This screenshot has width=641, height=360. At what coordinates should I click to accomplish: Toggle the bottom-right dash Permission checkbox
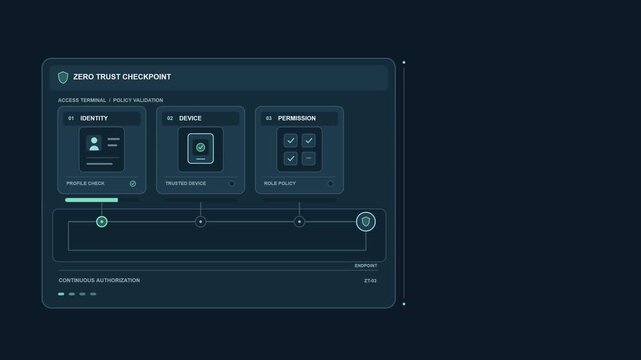tap(309, 158)
